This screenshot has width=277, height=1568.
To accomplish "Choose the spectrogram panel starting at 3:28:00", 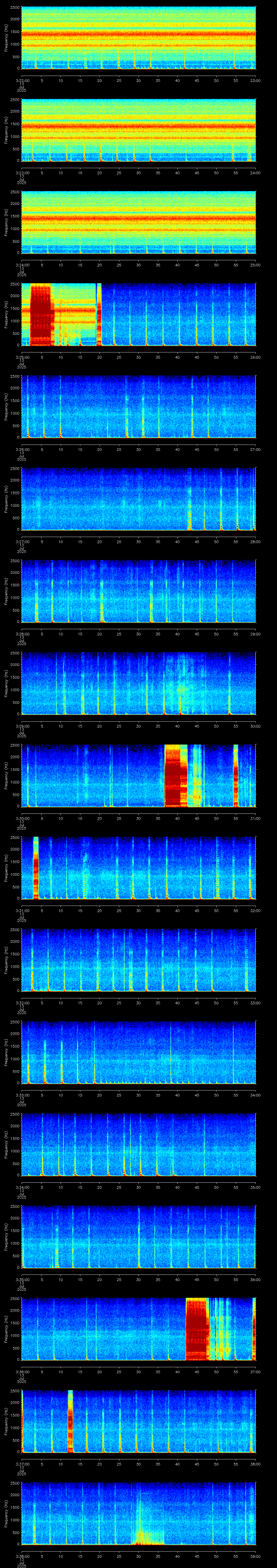I will click(139, 591).
